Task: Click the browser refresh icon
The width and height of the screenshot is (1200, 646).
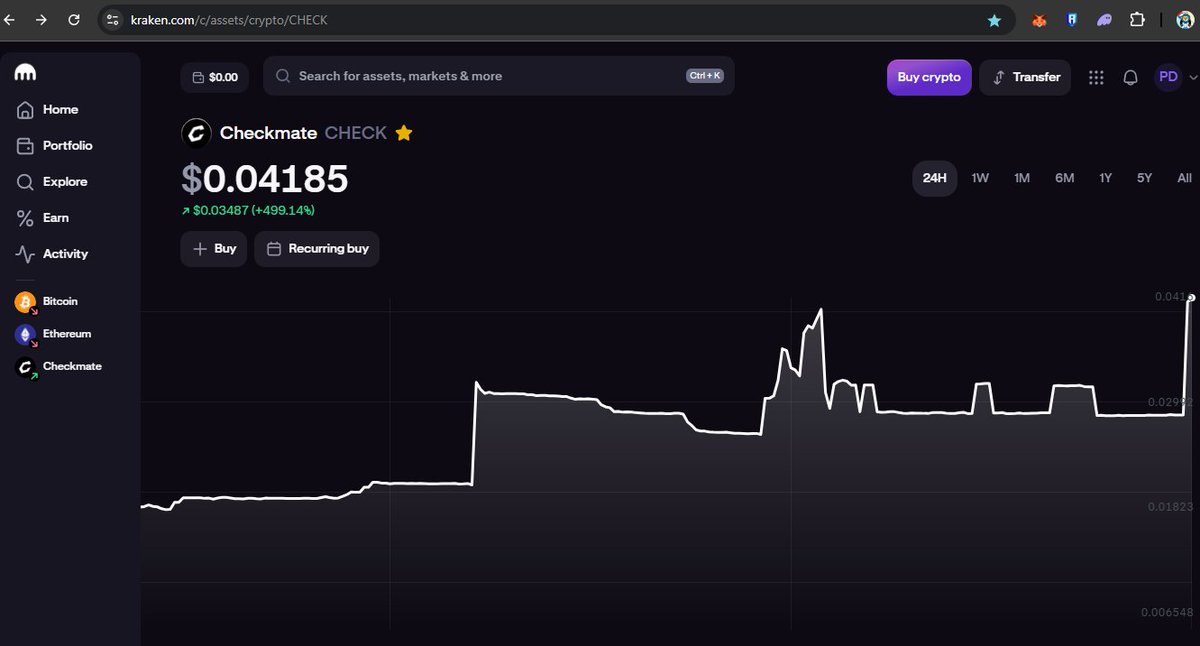Action: (x=73, y=19)
